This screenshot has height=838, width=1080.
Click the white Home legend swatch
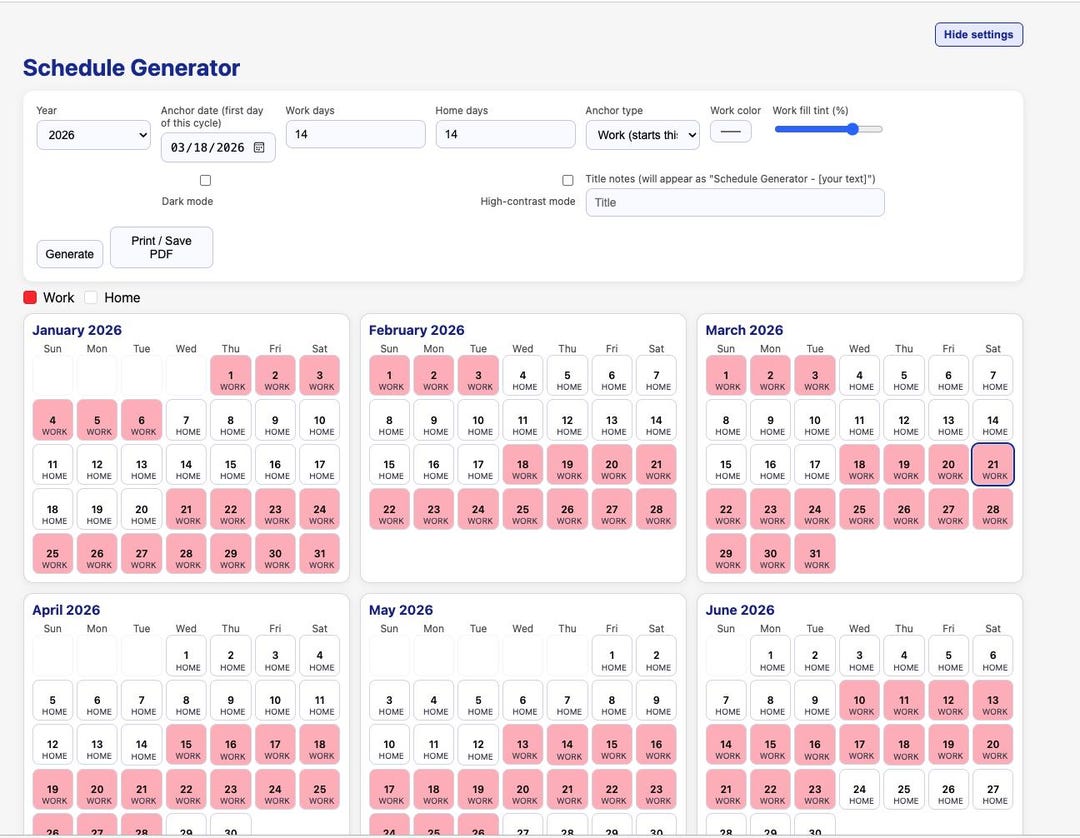[x=91, y=297]
